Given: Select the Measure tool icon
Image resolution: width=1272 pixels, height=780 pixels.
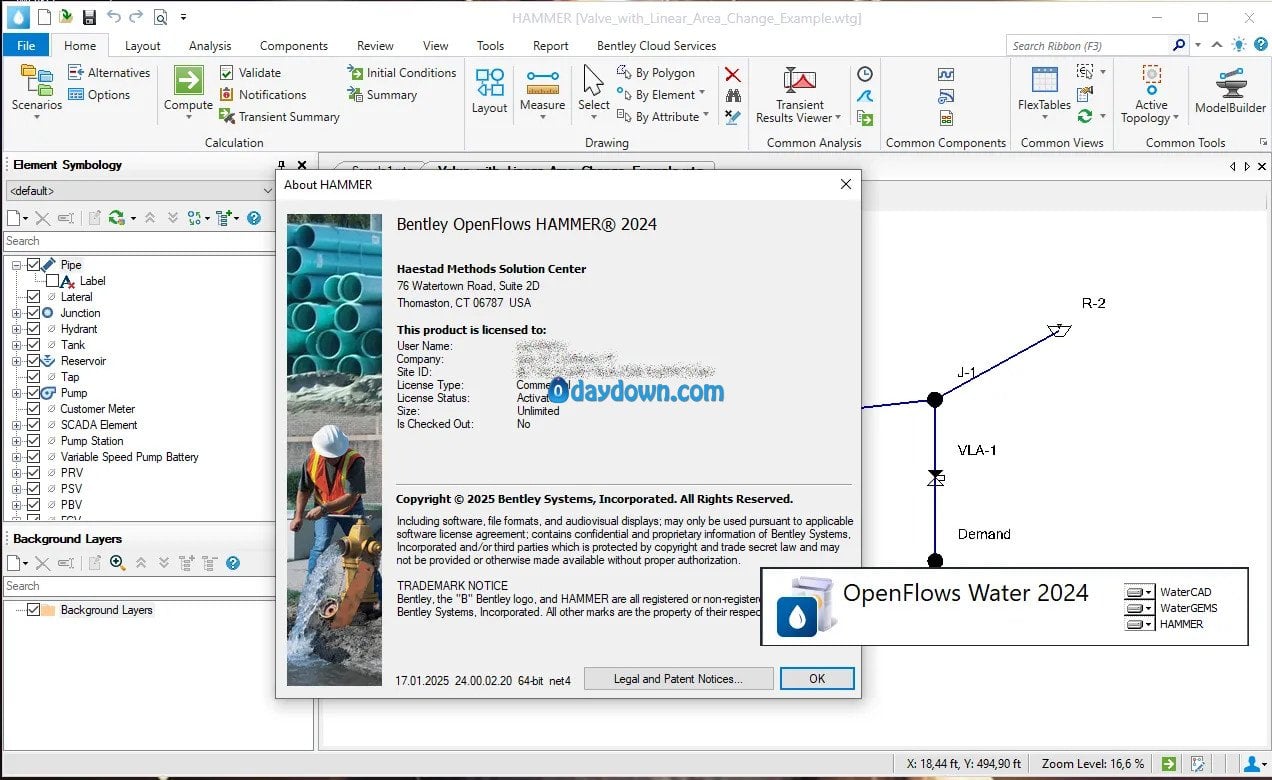Looking at the screenshot, I should tap(542, 80).
